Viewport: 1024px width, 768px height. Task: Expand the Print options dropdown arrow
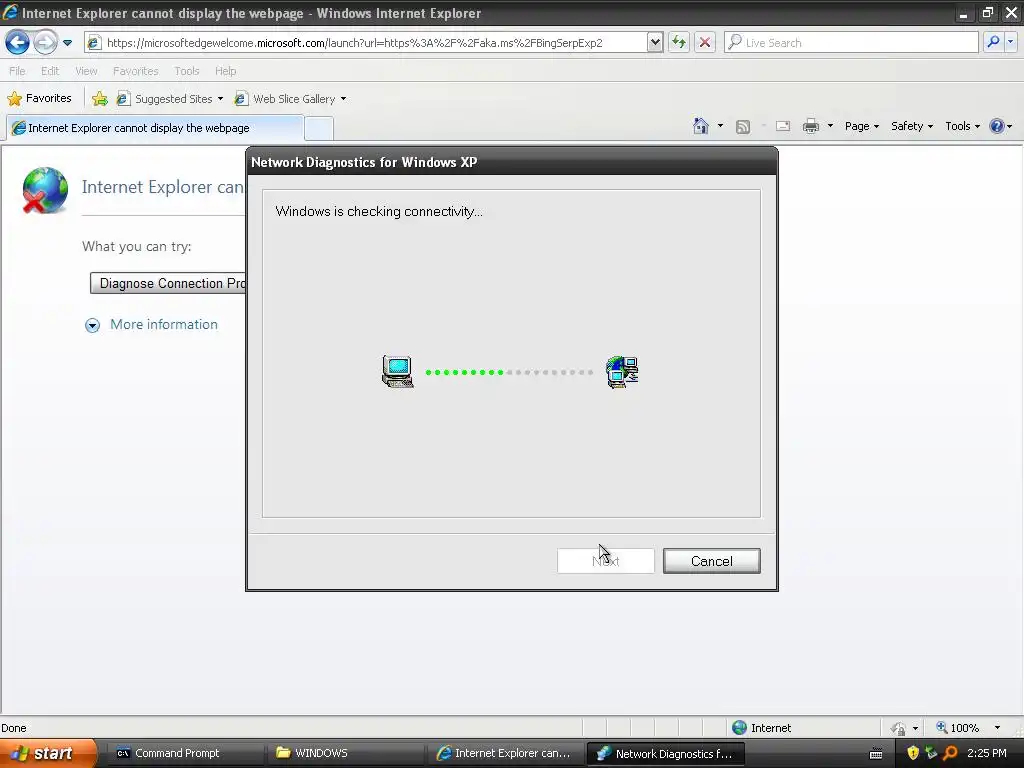pyautogui.click(x=830, y=126)
